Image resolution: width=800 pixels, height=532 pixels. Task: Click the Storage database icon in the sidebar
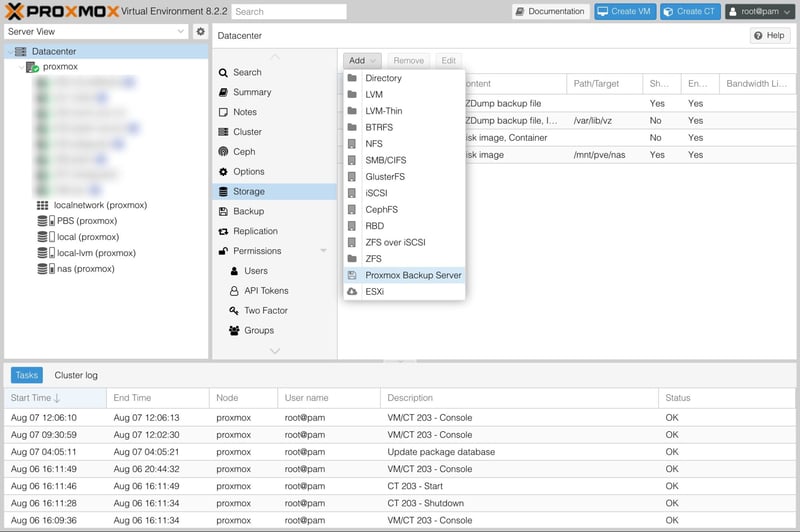224,191
